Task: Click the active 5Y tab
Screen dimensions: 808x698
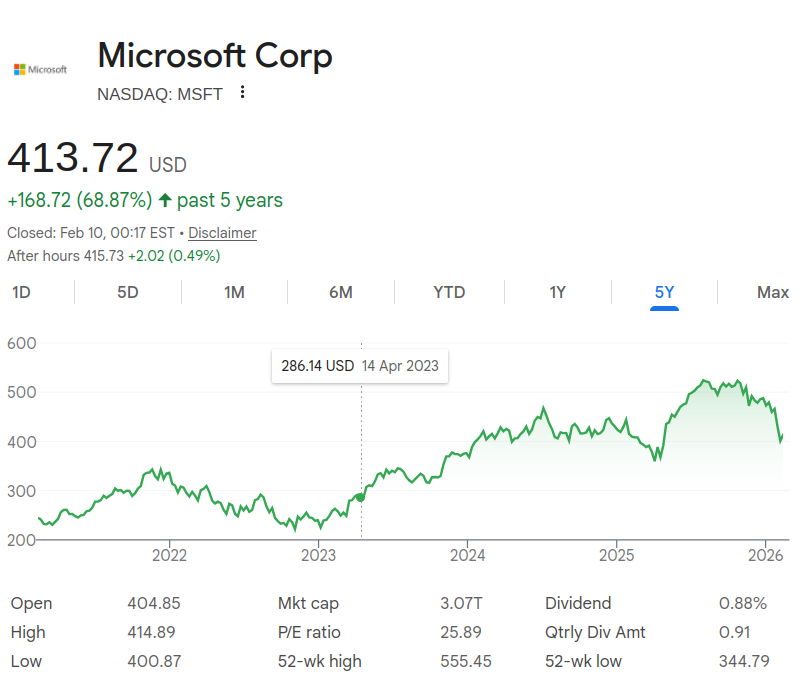Action: (x=664, y=292)
